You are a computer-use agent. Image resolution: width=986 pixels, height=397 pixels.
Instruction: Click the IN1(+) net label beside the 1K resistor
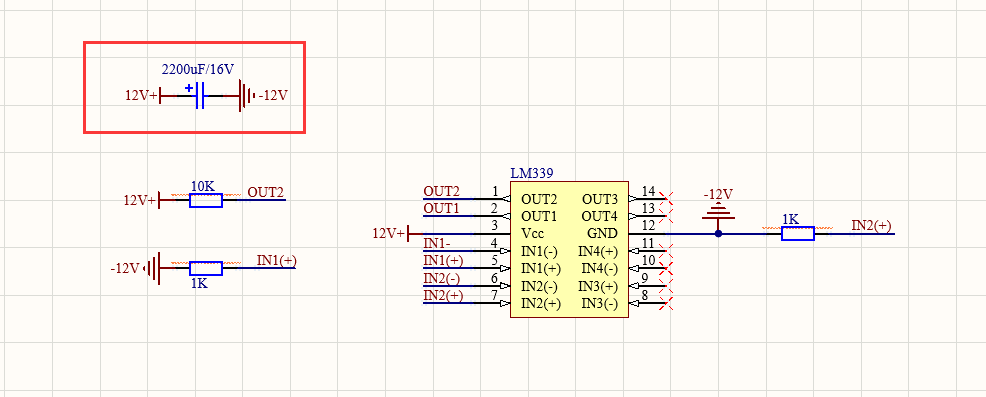coord(277,260)
